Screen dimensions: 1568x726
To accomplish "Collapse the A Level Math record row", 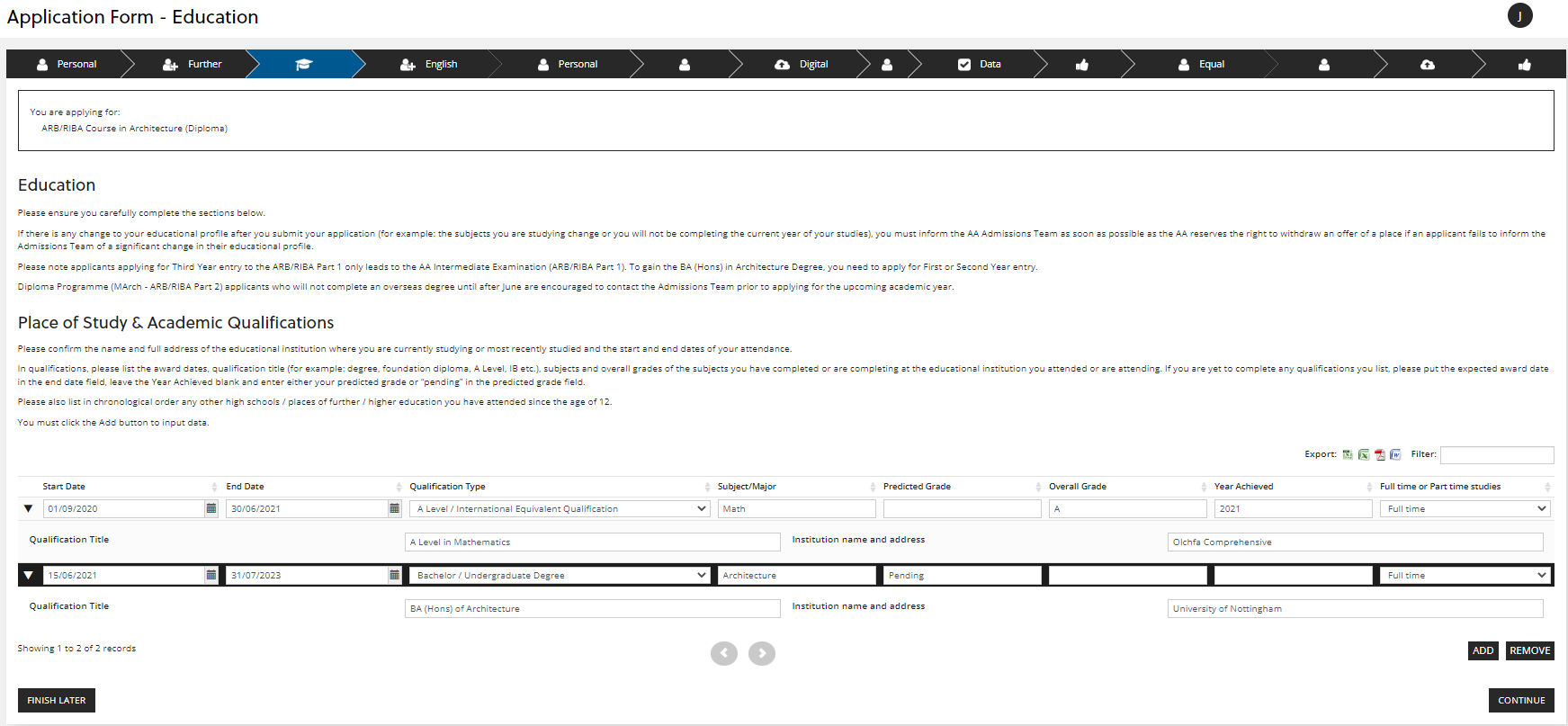I will (29, 509).
